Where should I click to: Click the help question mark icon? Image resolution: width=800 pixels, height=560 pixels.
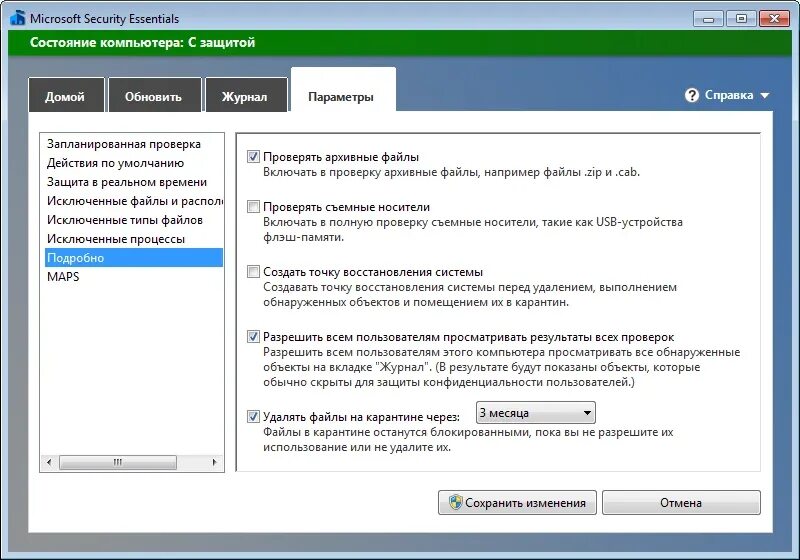692,95
